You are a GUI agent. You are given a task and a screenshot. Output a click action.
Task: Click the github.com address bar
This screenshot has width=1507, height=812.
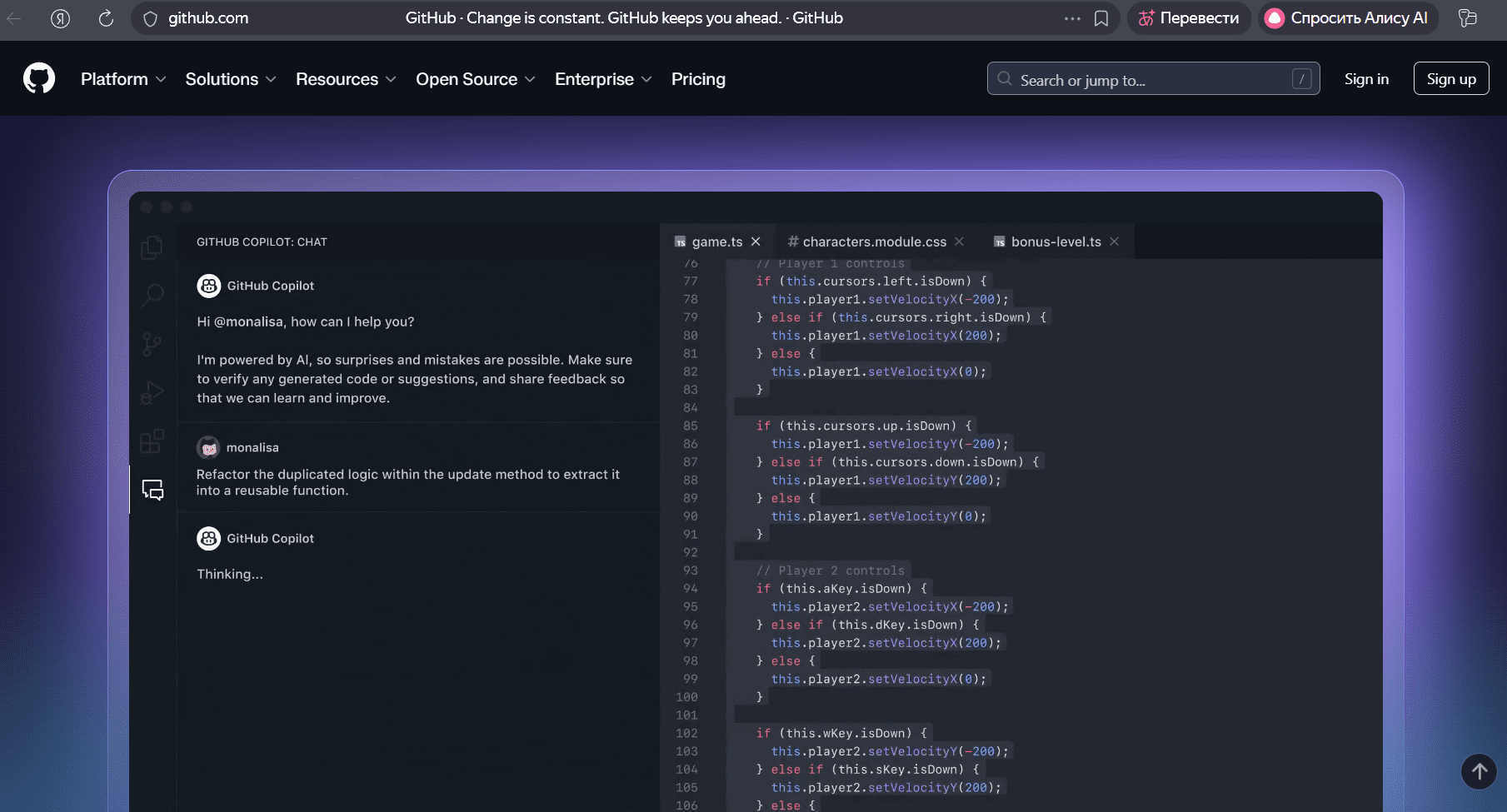click(x=208, y=18)
